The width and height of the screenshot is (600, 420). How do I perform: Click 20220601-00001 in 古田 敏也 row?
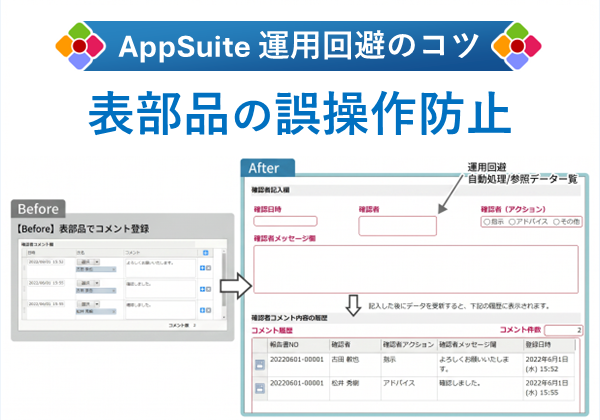coord(297,360)
